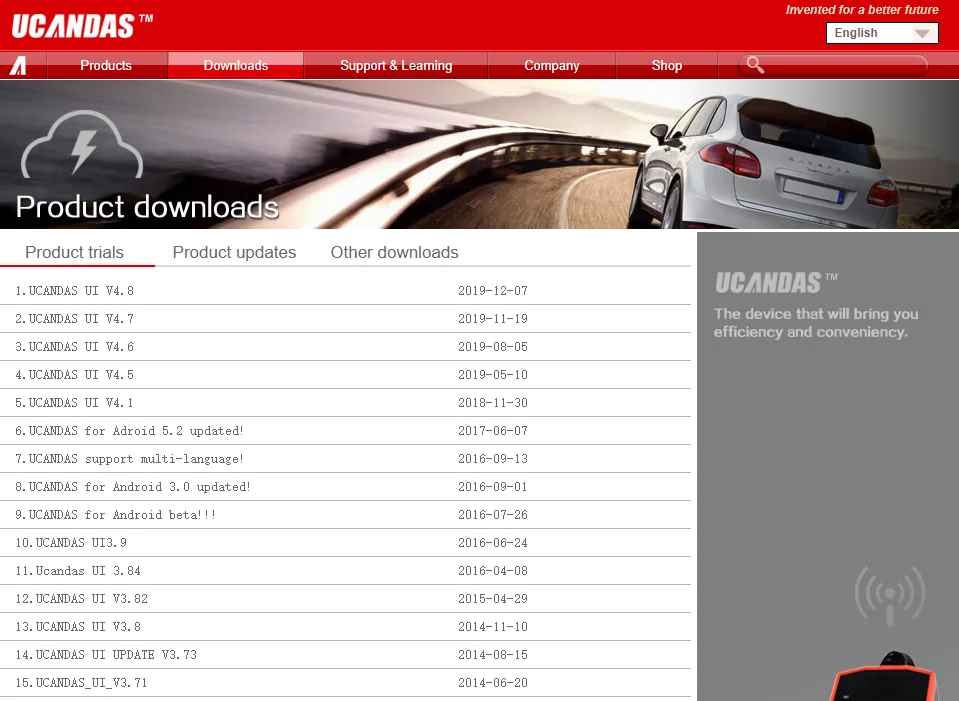Click the home logo icon in navbar
This screenshot has height=701, width=959.
[x=18, y=65]
